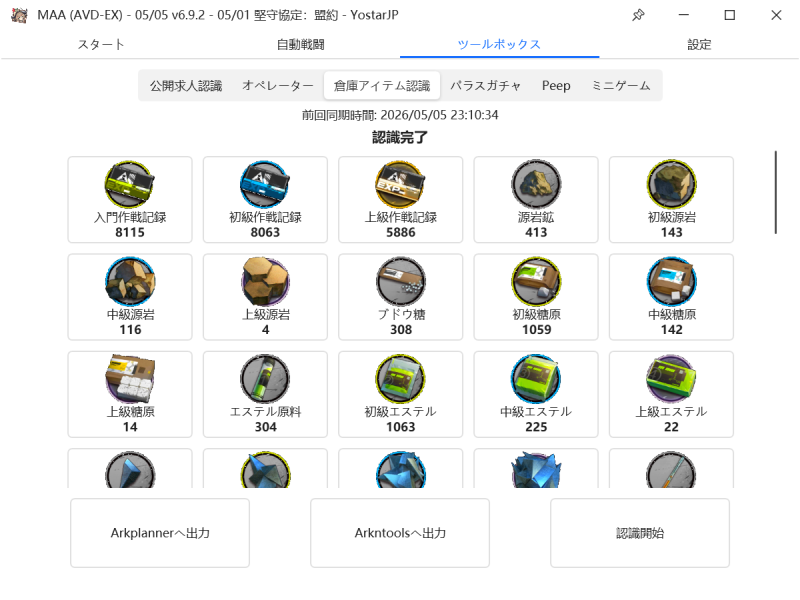Click the count 8115 under 入門作戦記録

pos(130,233)
